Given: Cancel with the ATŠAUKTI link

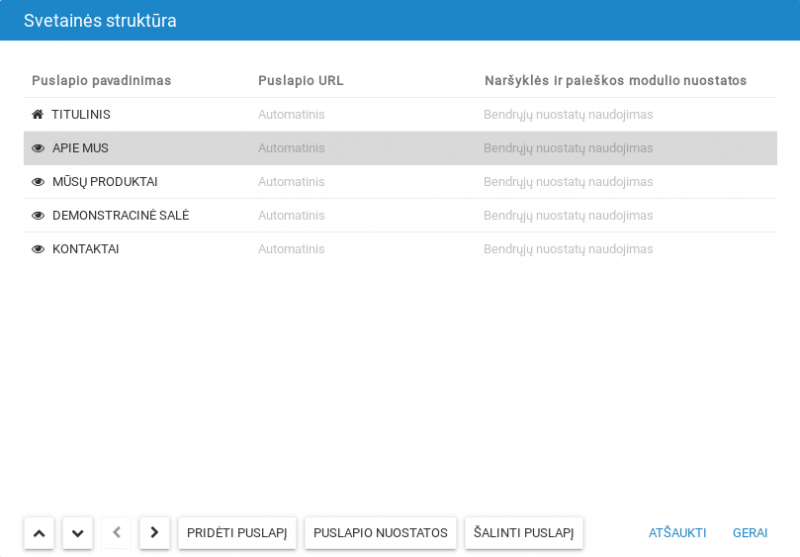Looking at the screenshot, I should coord(677,532).
